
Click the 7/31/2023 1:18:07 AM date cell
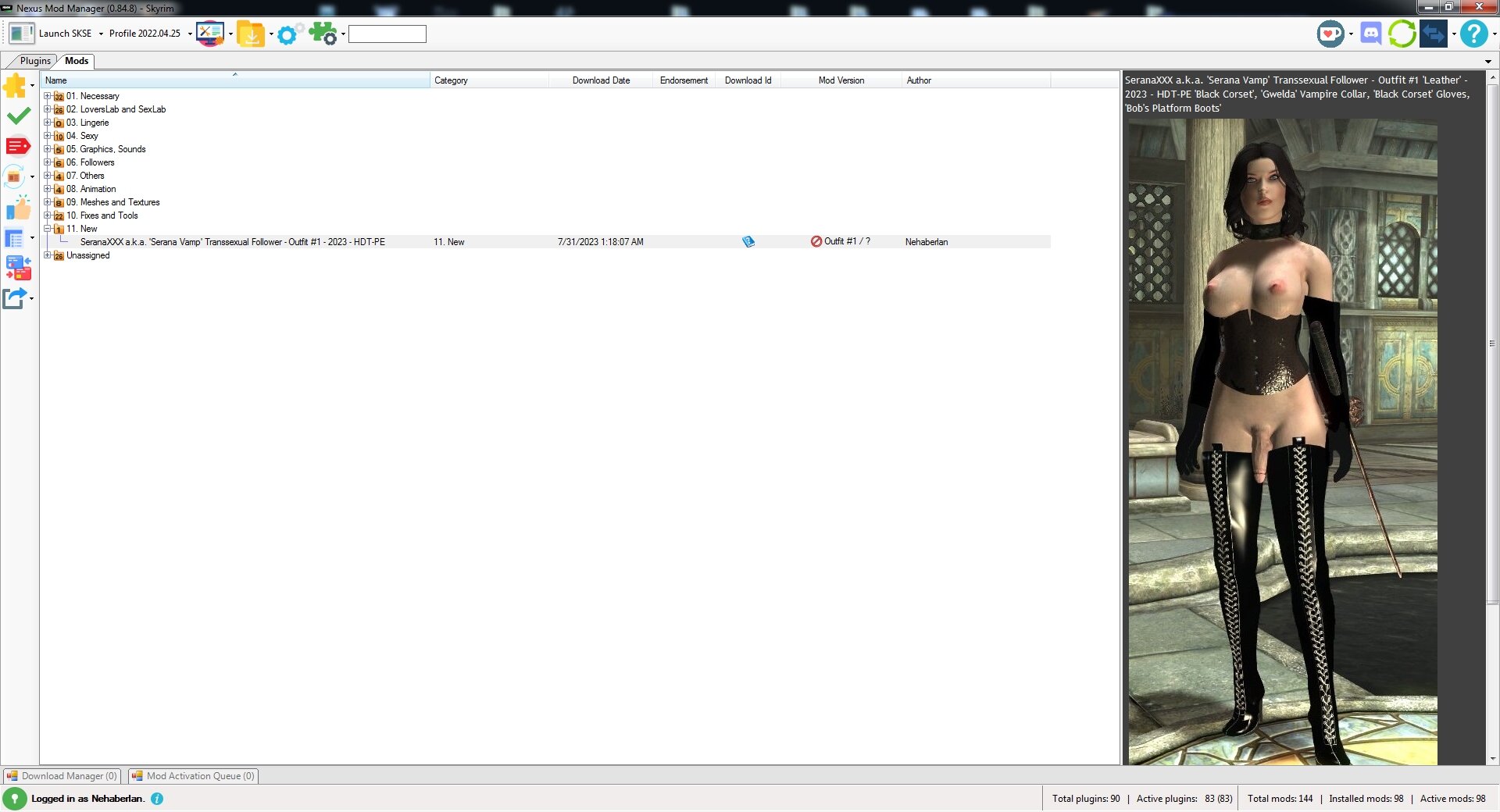coord(601,242)
